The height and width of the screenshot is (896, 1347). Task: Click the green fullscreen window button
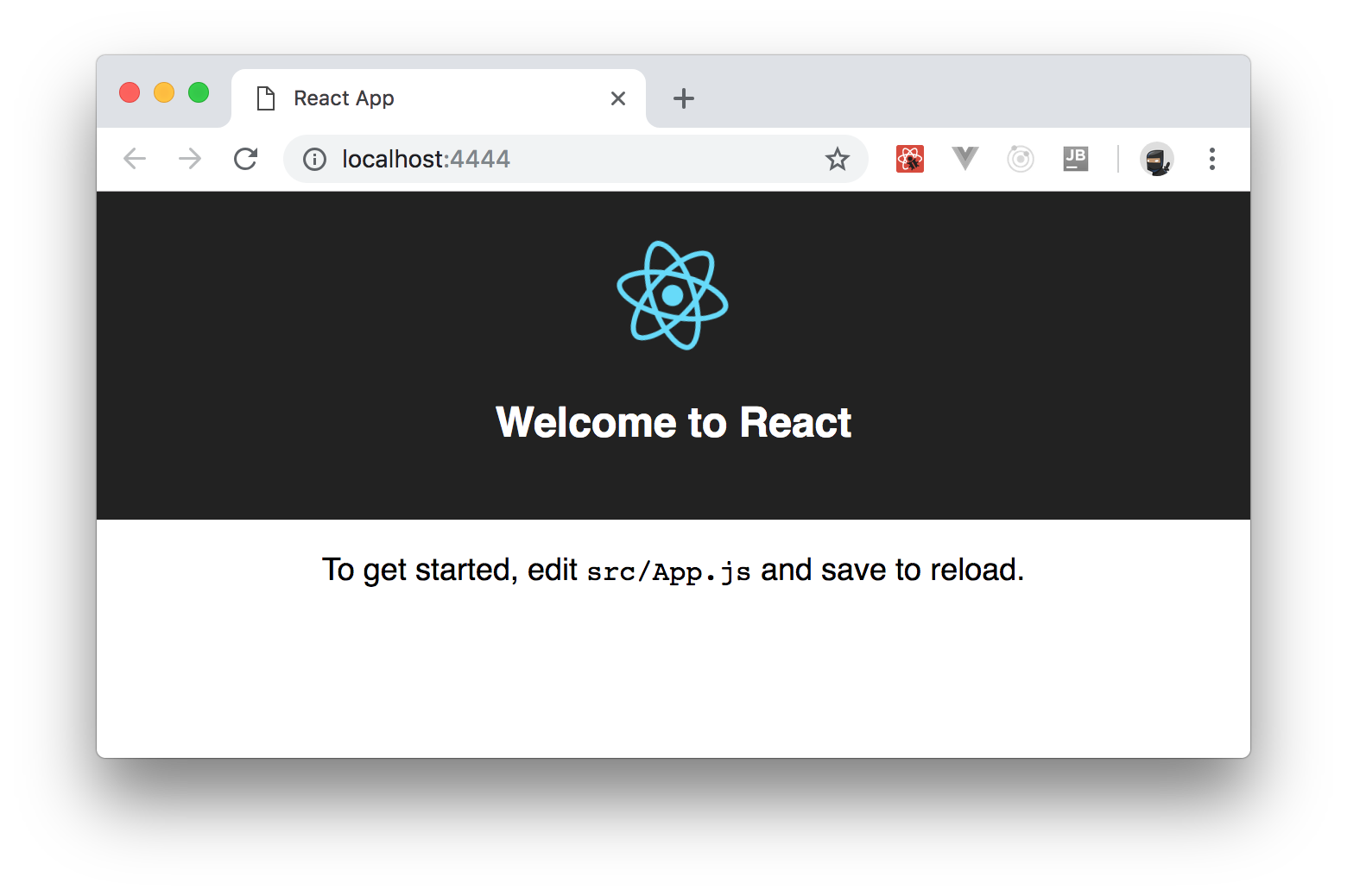click(199, 92)
